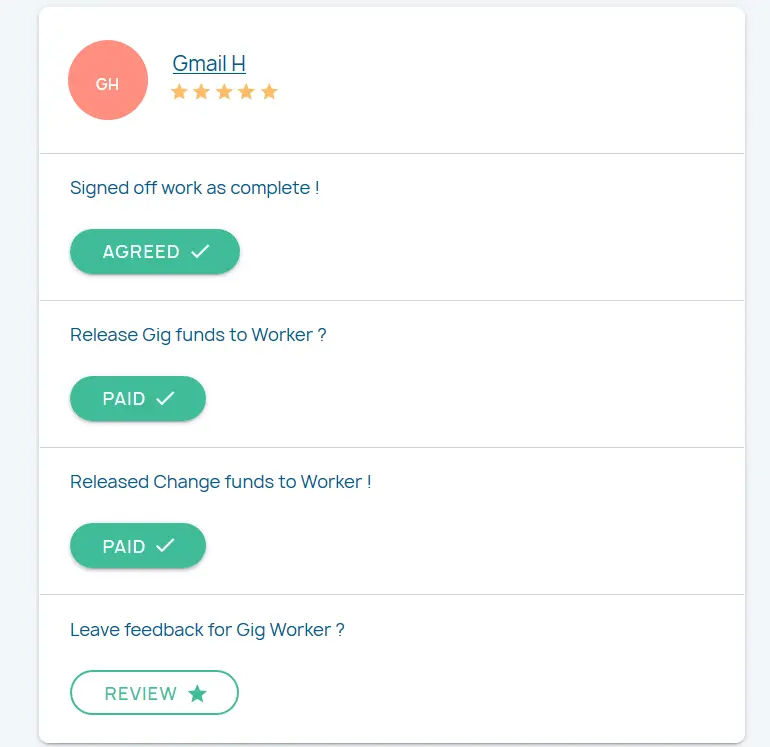This screenshot has height=747, width=770.
Task: Click the word AGREED on the green button
Action: [141, 252]
